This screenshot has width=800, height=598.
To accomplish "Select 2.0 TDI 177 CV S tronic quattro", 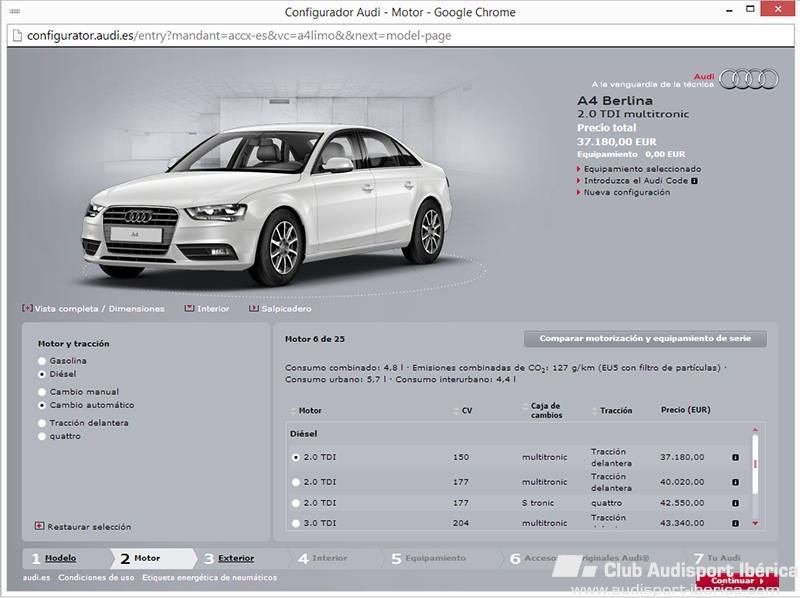I will click(295, 503).
